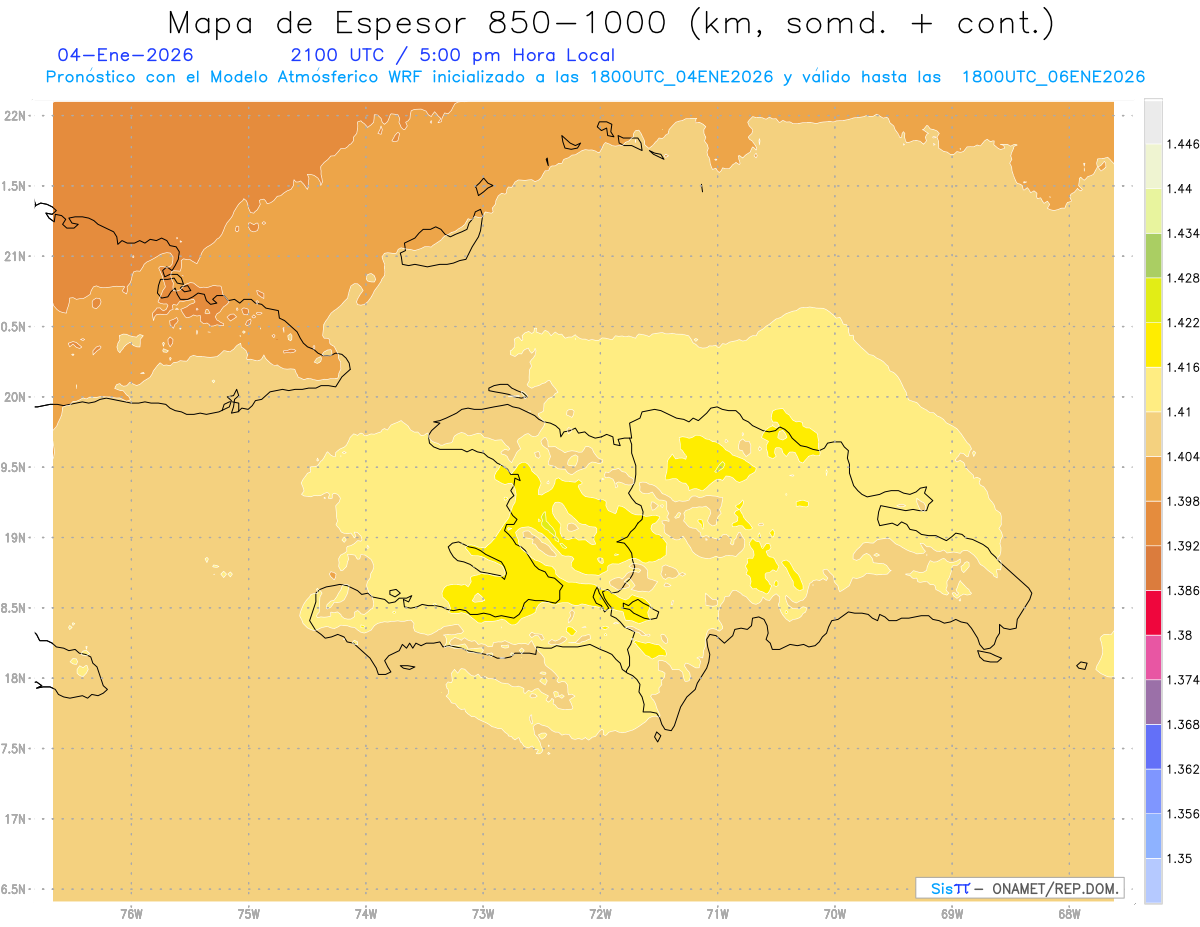Viewport: 1200px width, 927px height.
Task: Click the blue legend segment between 1.362 and 1.368
Action: tap(1153, 746)
